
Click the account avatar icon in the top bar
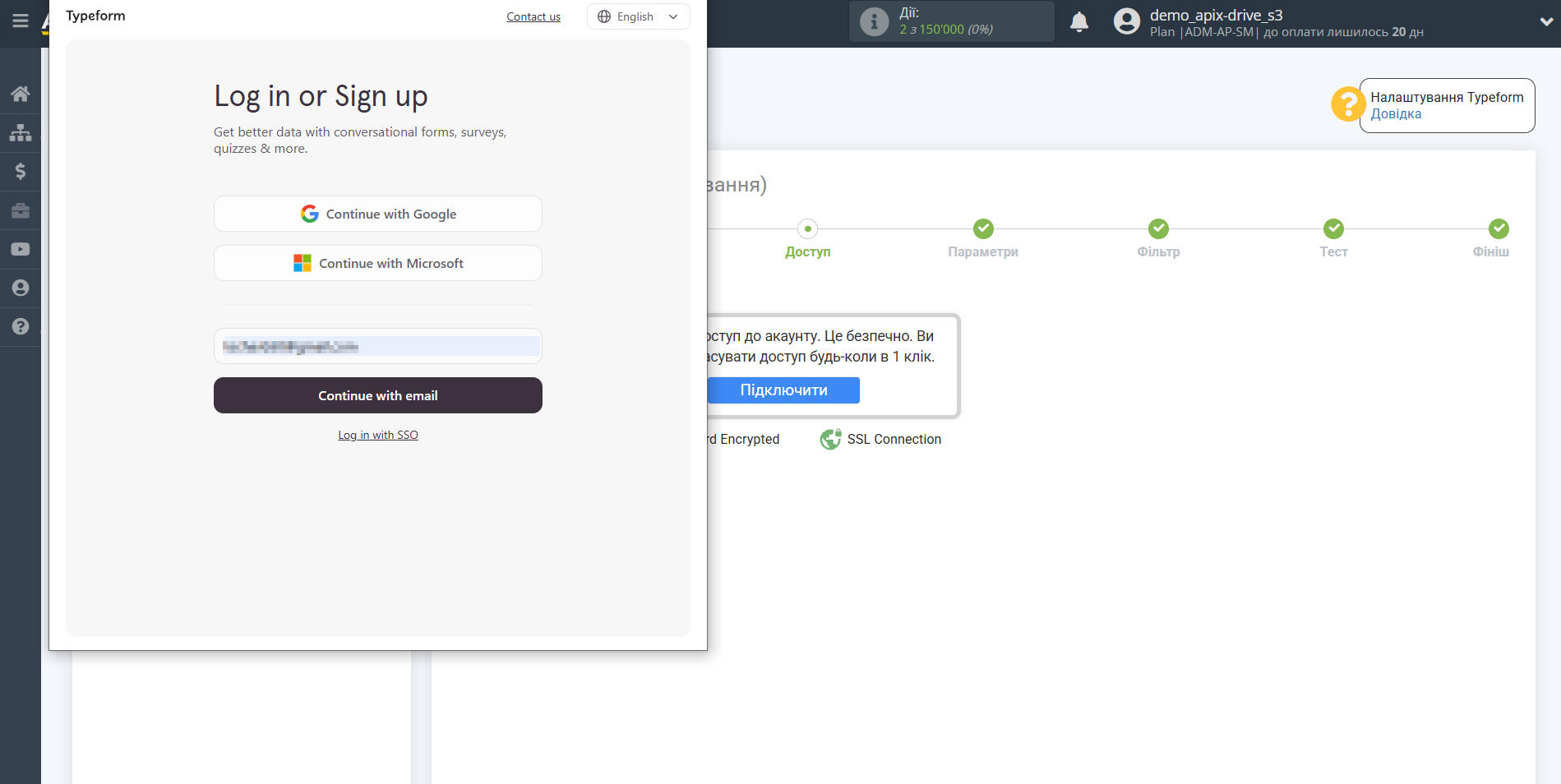tap(1127, 21)
